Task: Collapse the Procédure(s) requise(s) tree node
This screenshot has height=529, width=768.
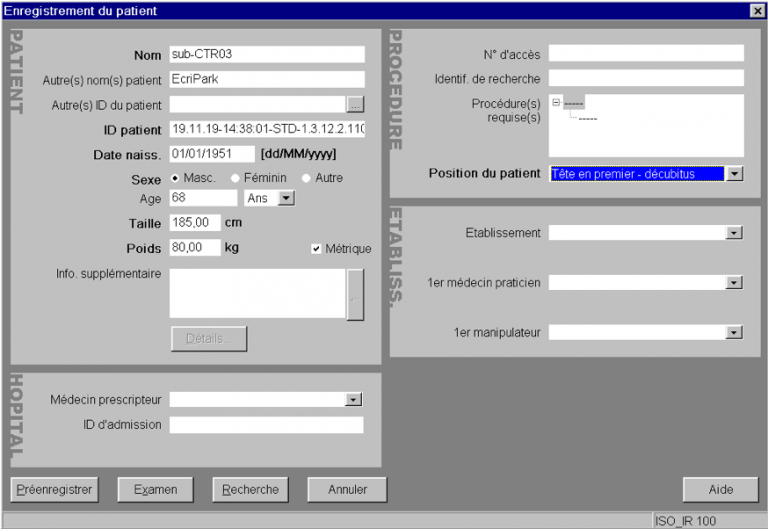Action: coord(556,102)
